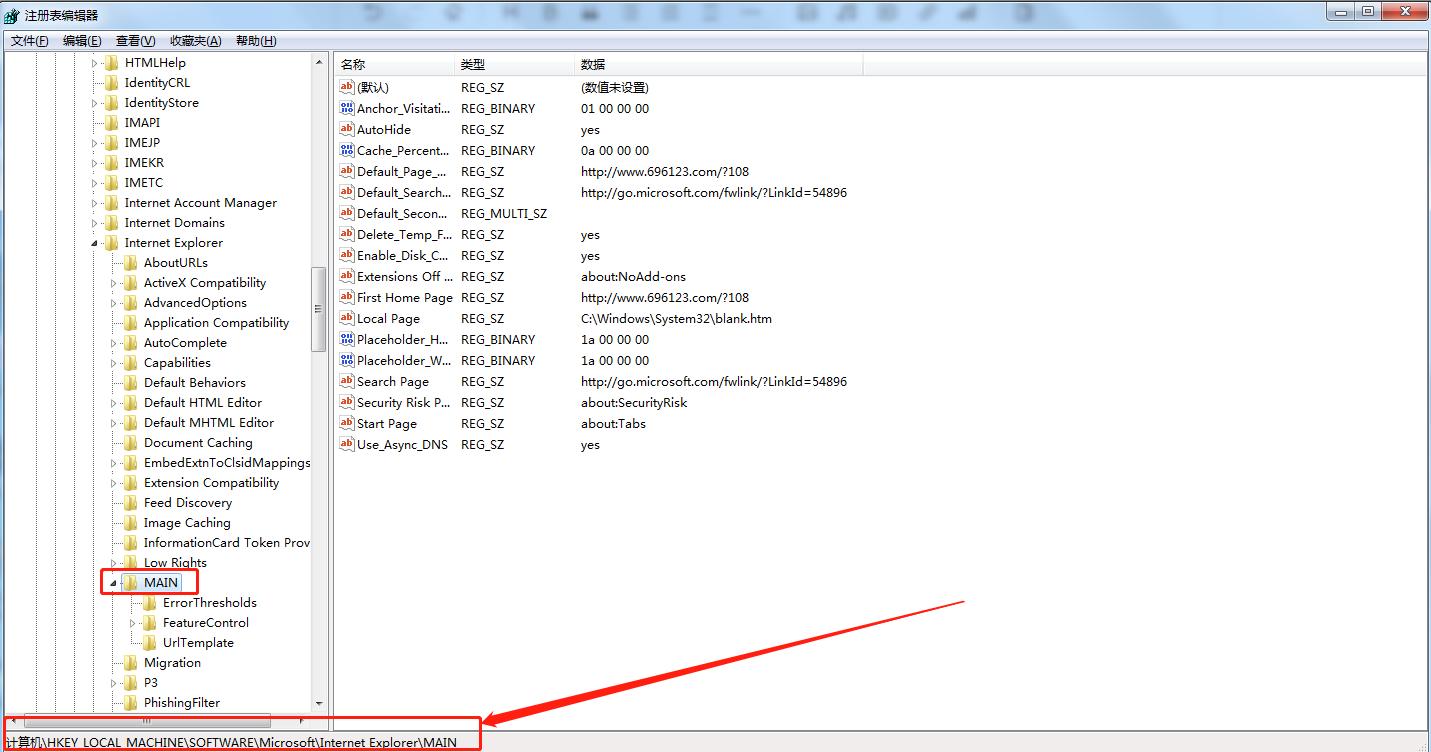
Task: Expand the ActiveX Compatibility key
Action: (114, 283)
